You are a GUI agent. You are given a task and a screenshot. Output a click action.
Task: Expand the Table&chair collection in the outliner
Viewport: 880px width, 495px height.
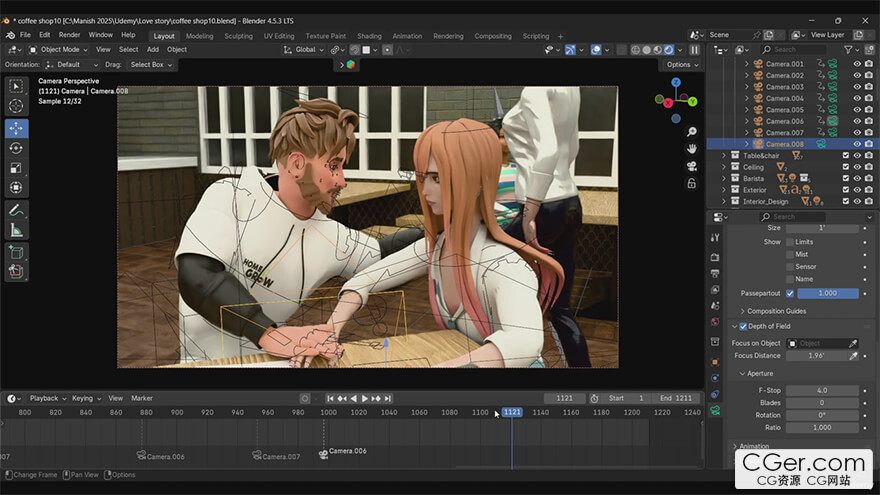pos(723,156)
